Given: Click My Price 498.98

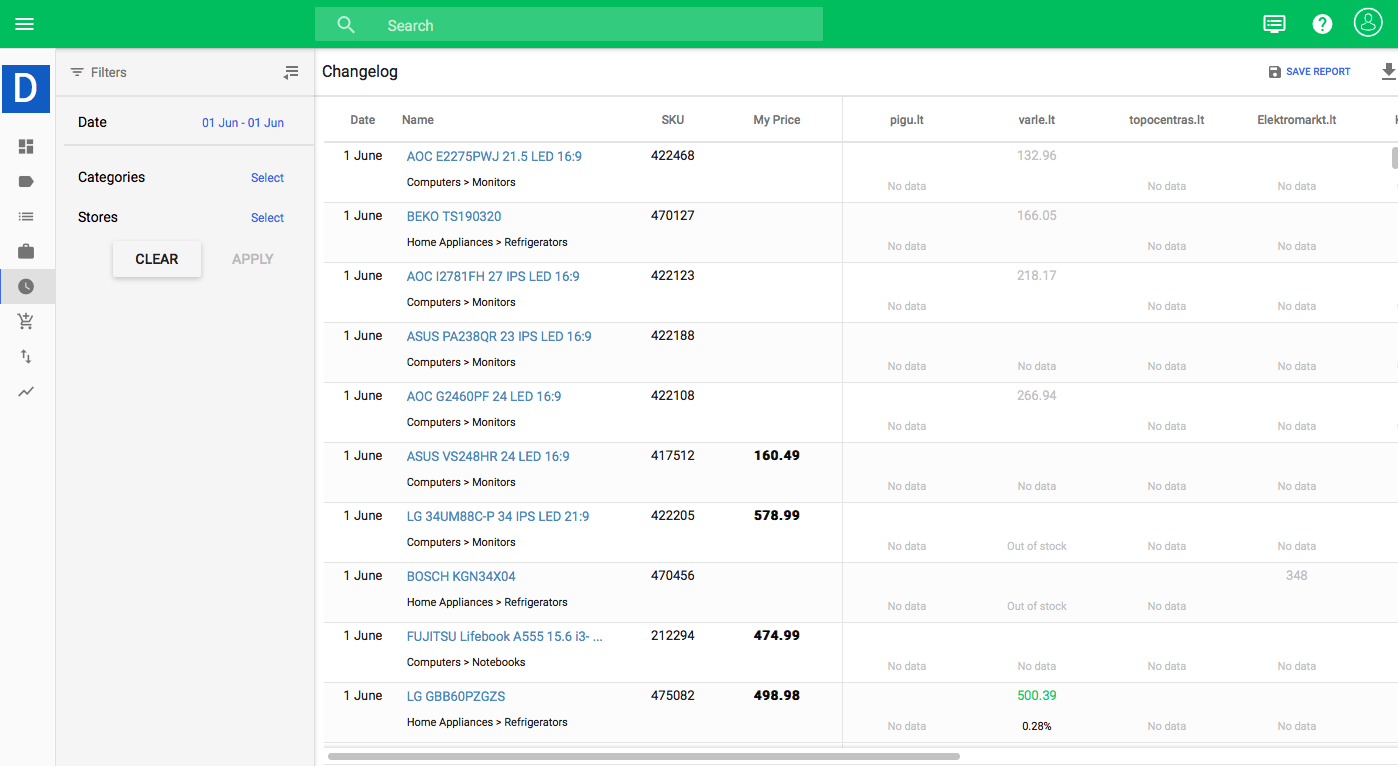Looking at the screenshot, I should [777, 696].
